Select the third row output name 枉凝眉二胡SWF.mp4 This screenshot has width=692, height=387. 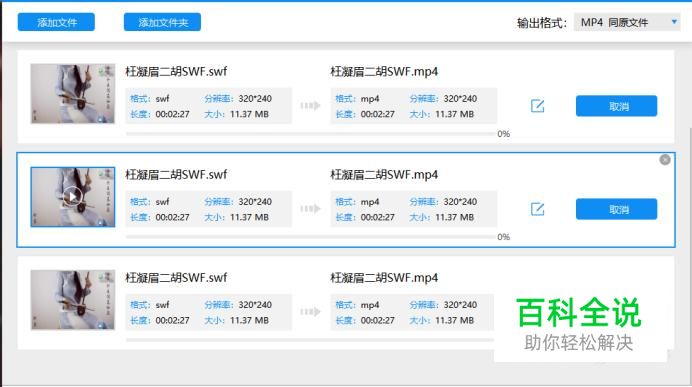click(x=384, y=278)
